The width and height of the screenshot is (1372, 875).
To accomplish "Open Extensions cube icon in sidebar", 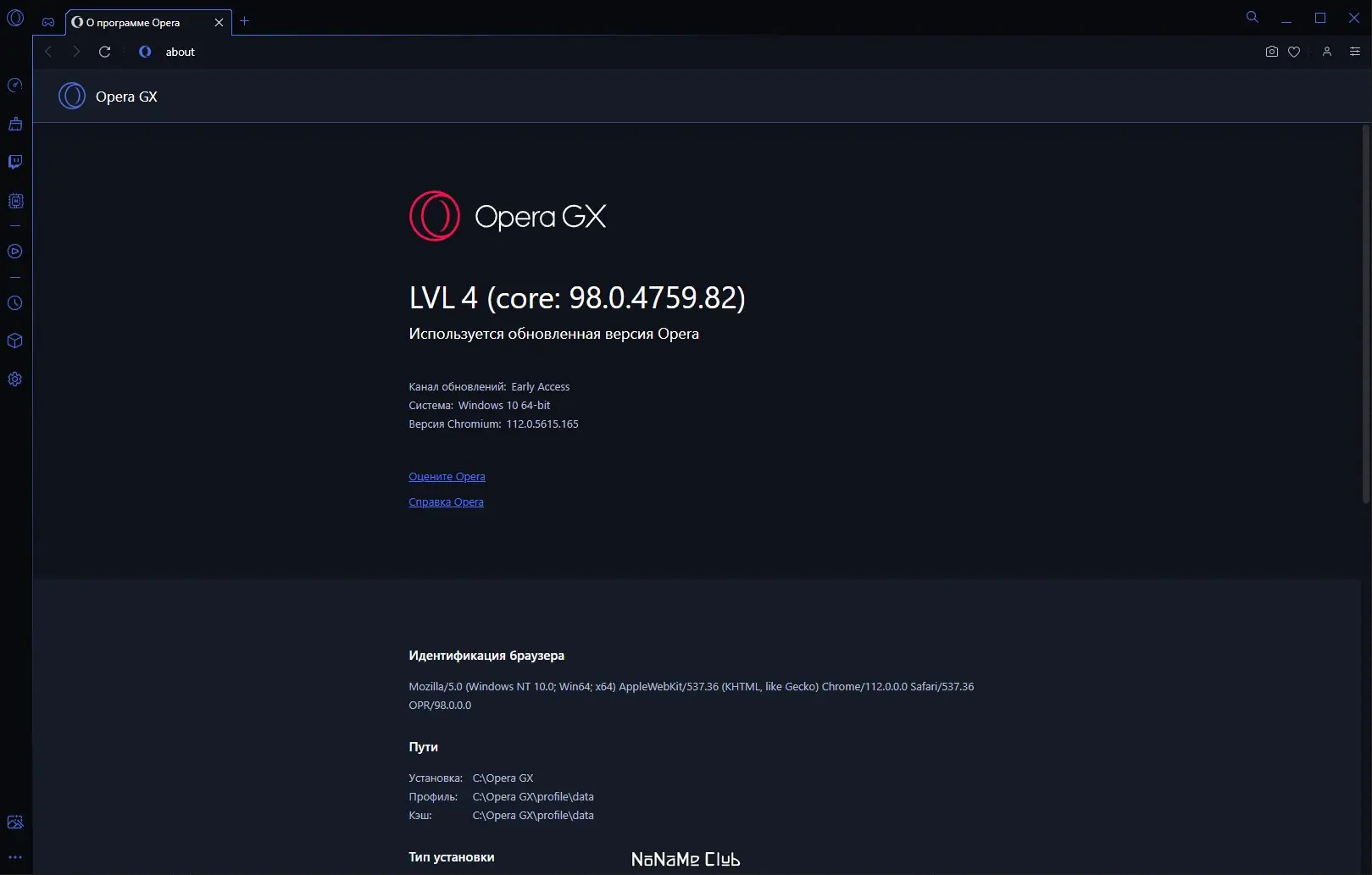I will pyautogui.click(x=15, y=341).
